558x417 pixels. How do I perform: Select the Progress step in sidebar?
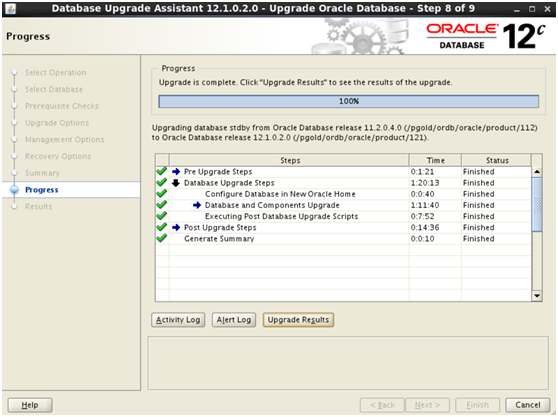click(42, 190)
